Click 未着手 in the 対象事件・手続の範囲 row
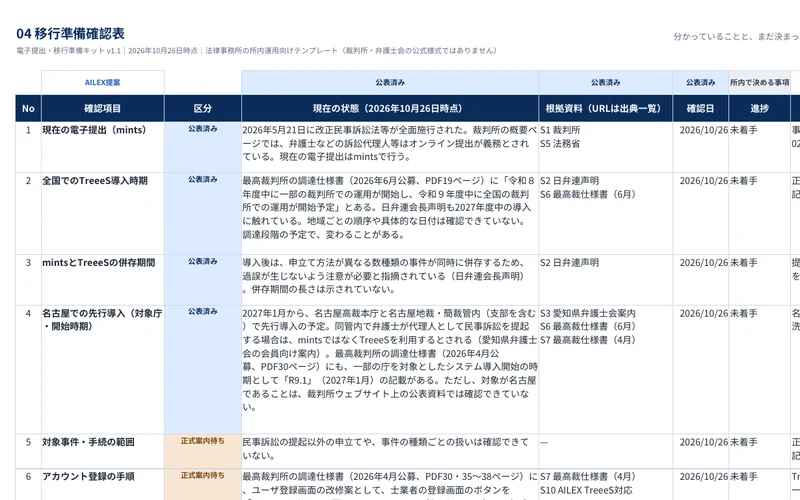800x500 pixels. point(743,442)
